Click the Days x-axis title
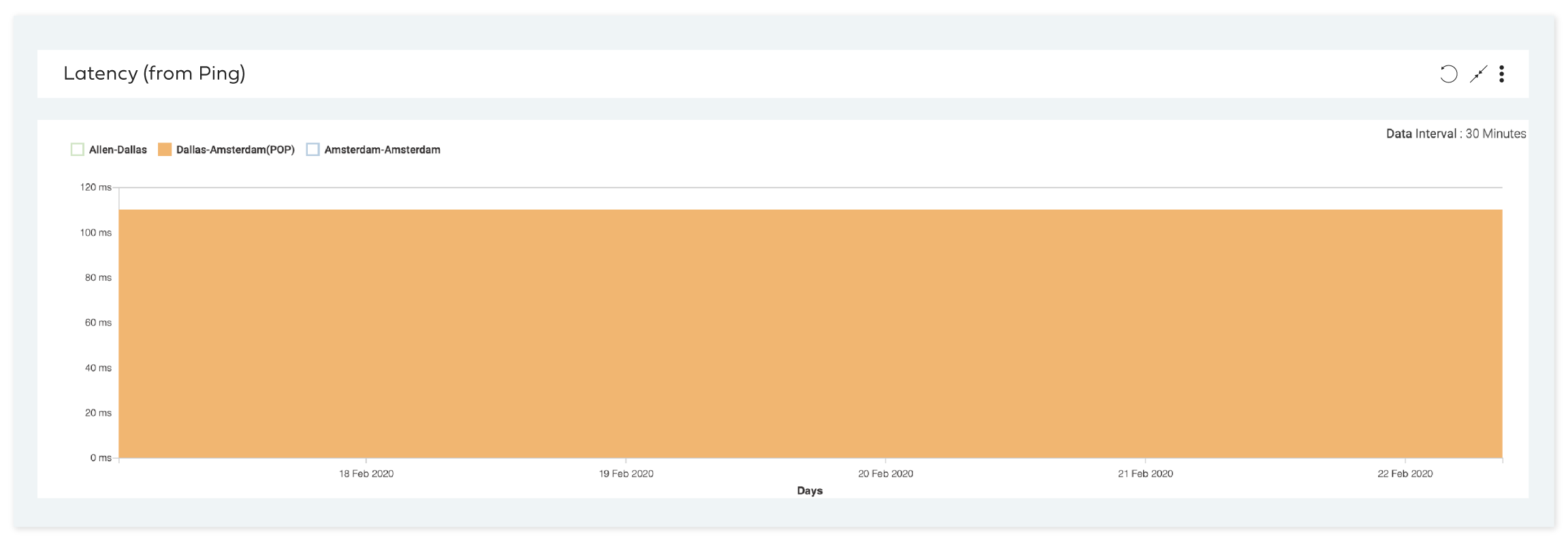 (810, 491)
